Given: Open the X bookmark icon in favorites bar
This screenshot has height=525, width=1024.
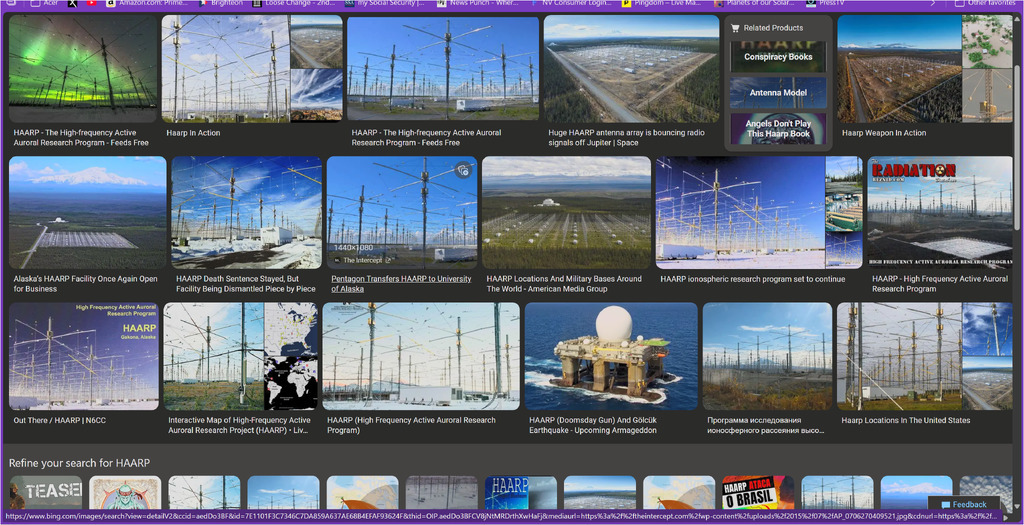Looking at the screenshot, I should 71,3.
